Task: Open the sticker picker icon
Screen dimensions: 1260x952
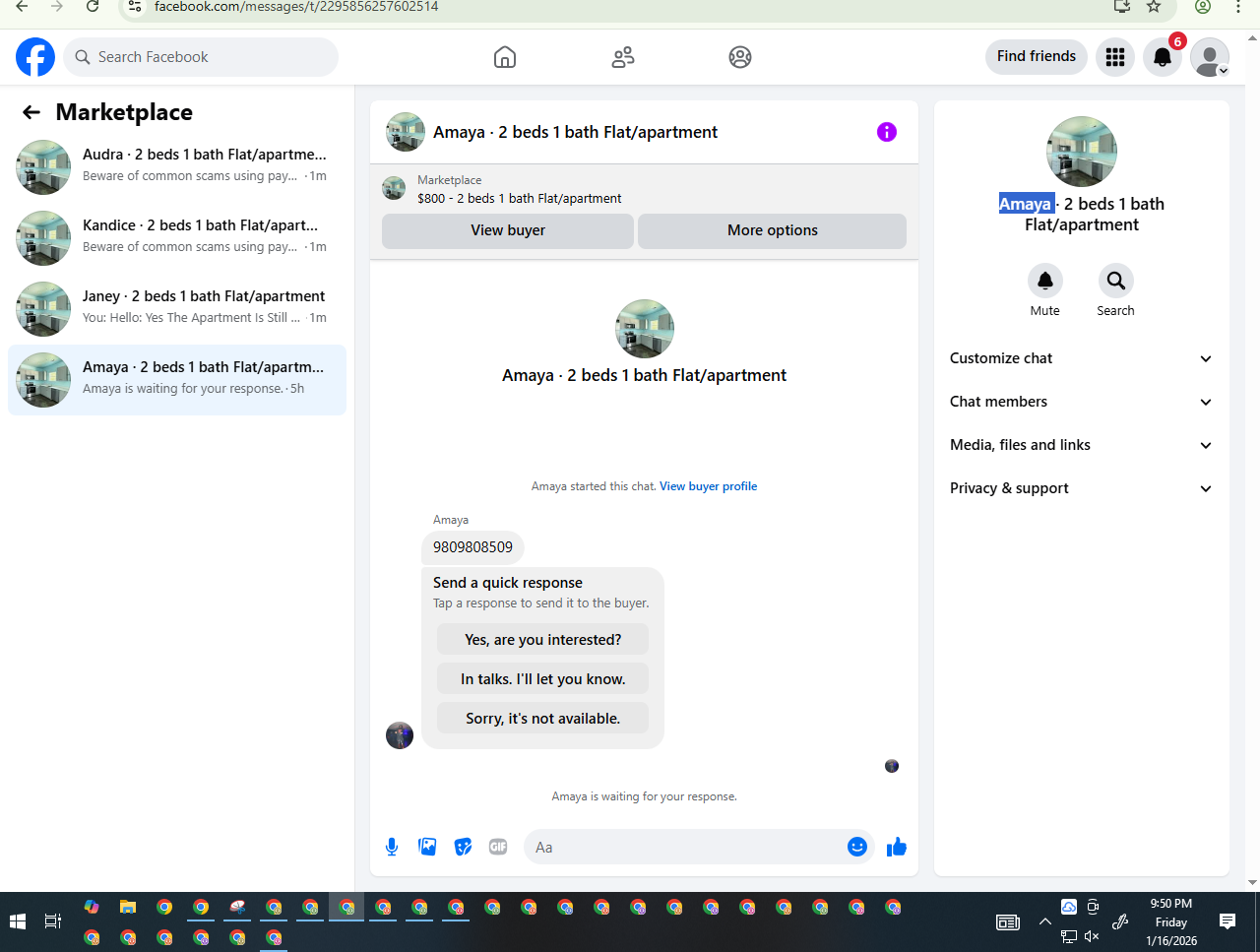Action: 463,847
